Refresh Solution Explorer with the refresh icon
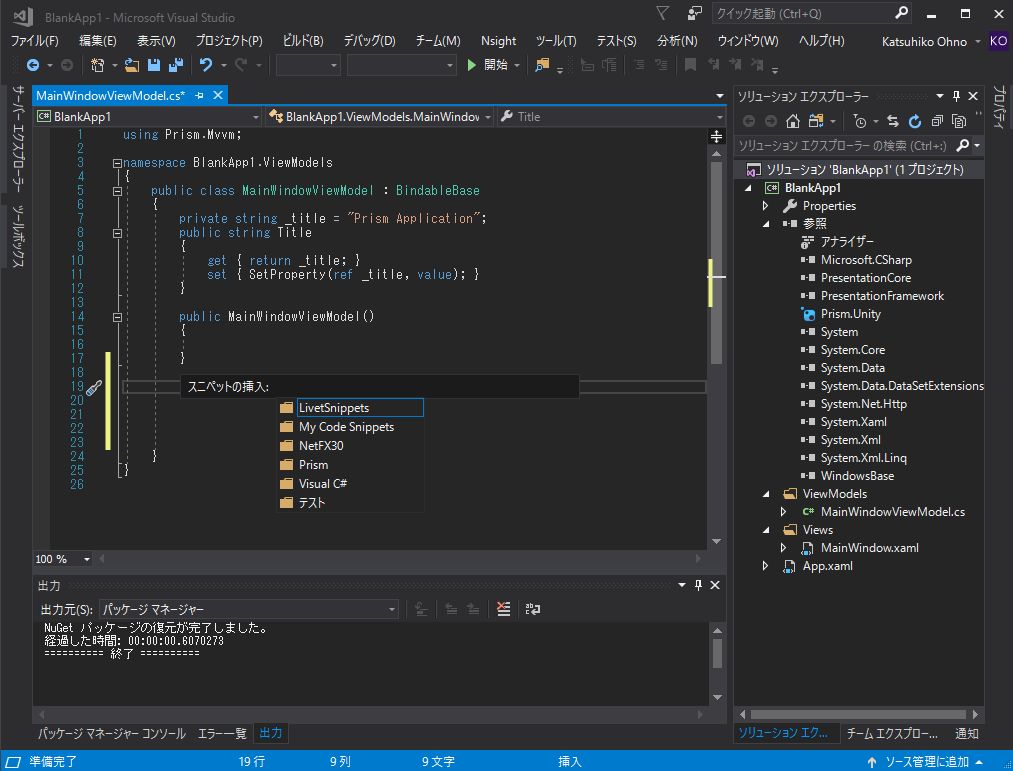 (915, 121)
